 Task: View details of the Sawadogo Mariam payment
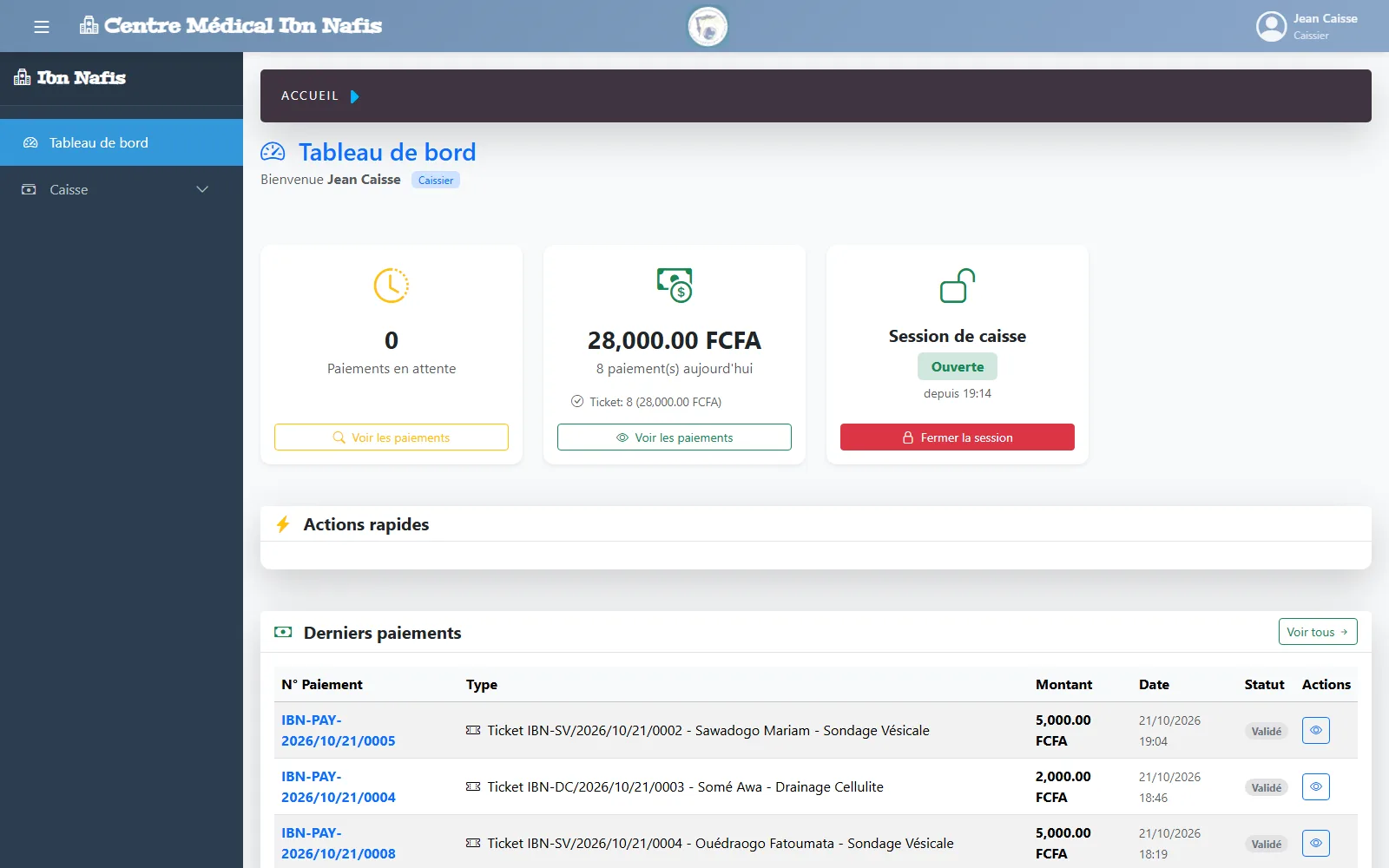coord(1316,730)
